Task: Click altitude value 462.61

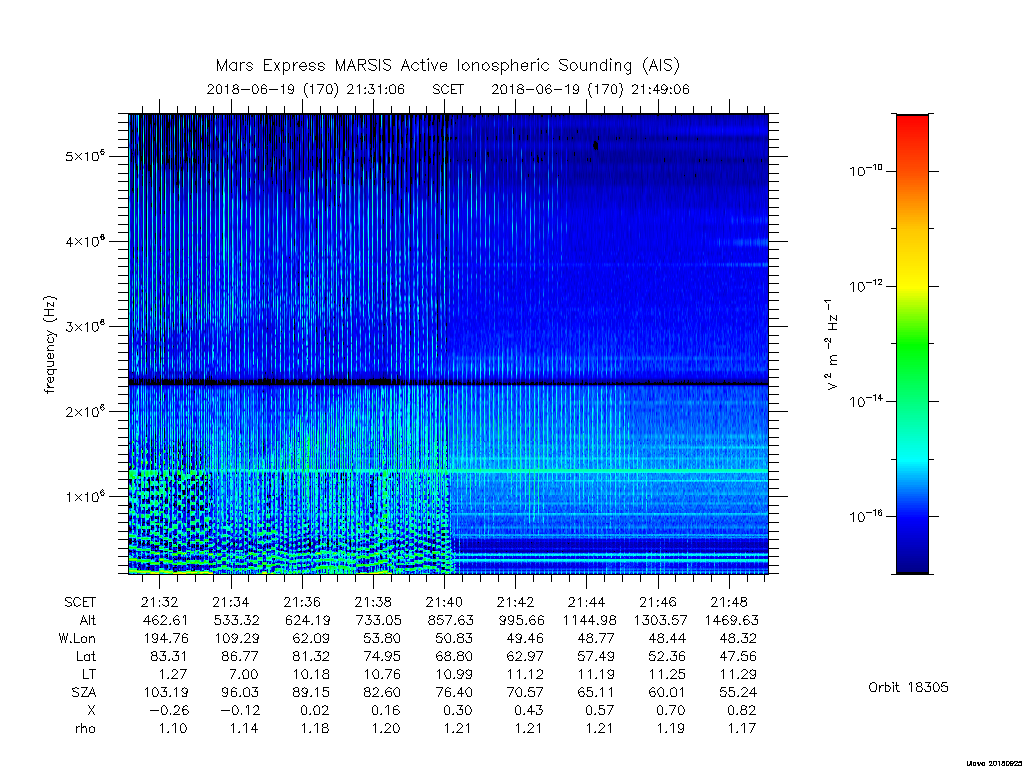Action: click(165, 620)
